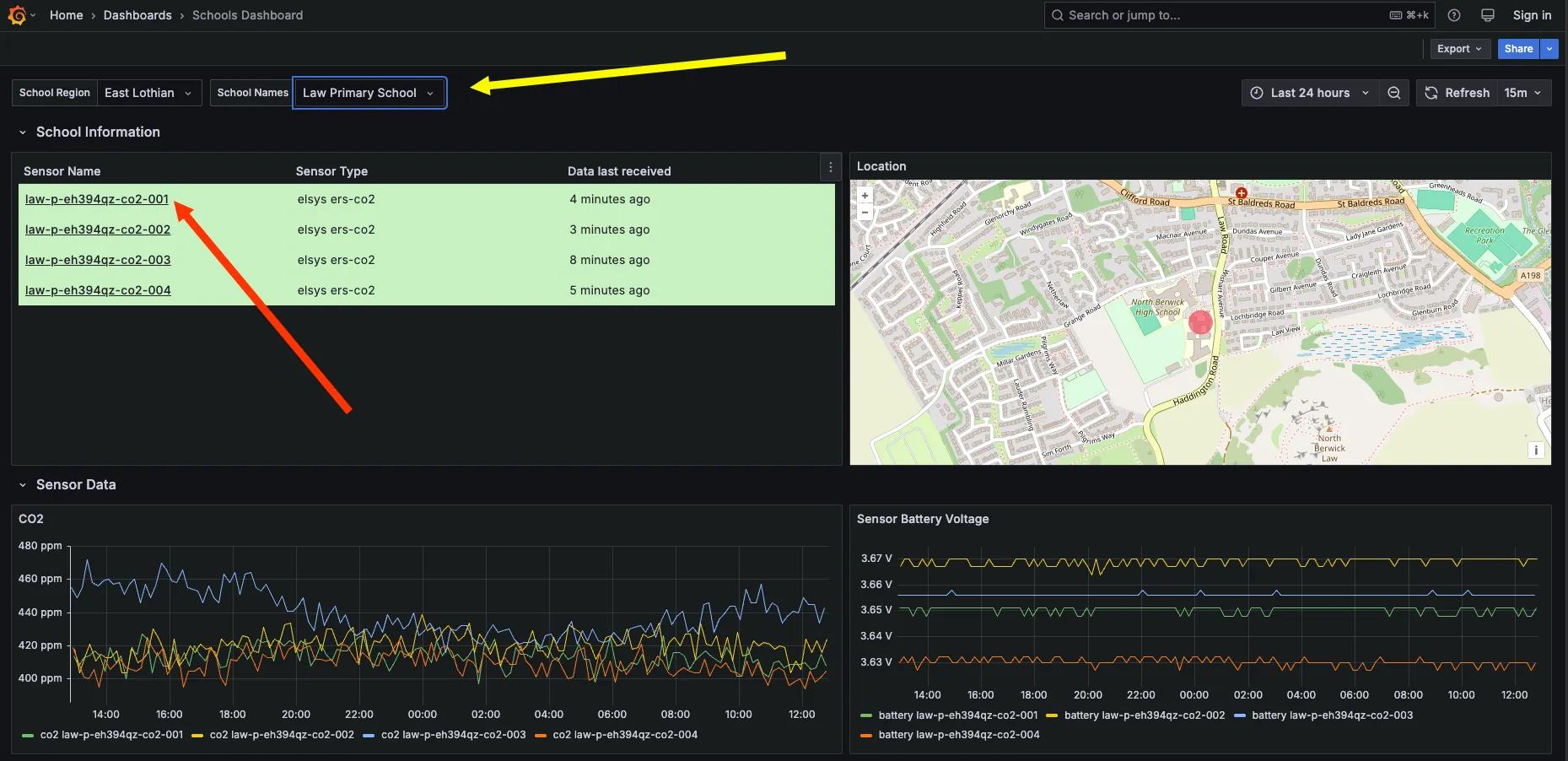Image resolution: width=1568 pixels, height=761 pixels.
Task: Sort by Data last received column
Action: pos(619,171)
